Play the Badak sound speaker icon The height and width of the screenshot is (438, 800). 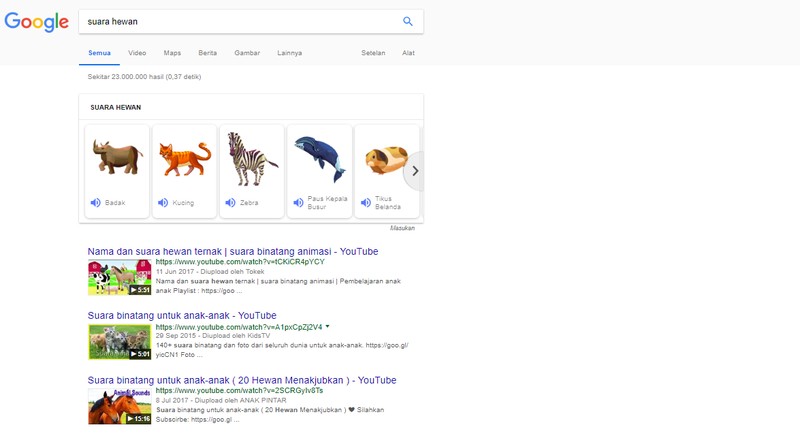pyautogui.click(x=96, y=203)
